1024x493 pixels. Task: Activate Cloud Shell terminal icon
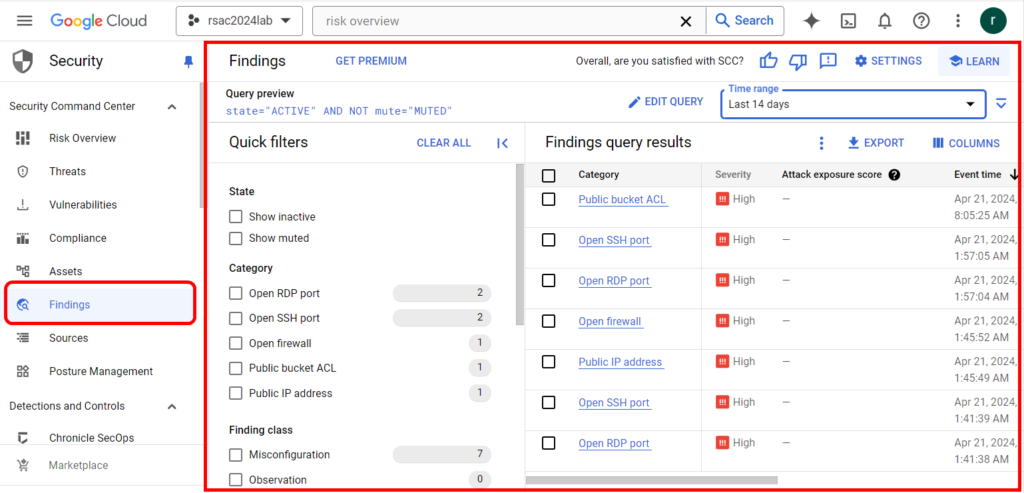coord(848,21)
